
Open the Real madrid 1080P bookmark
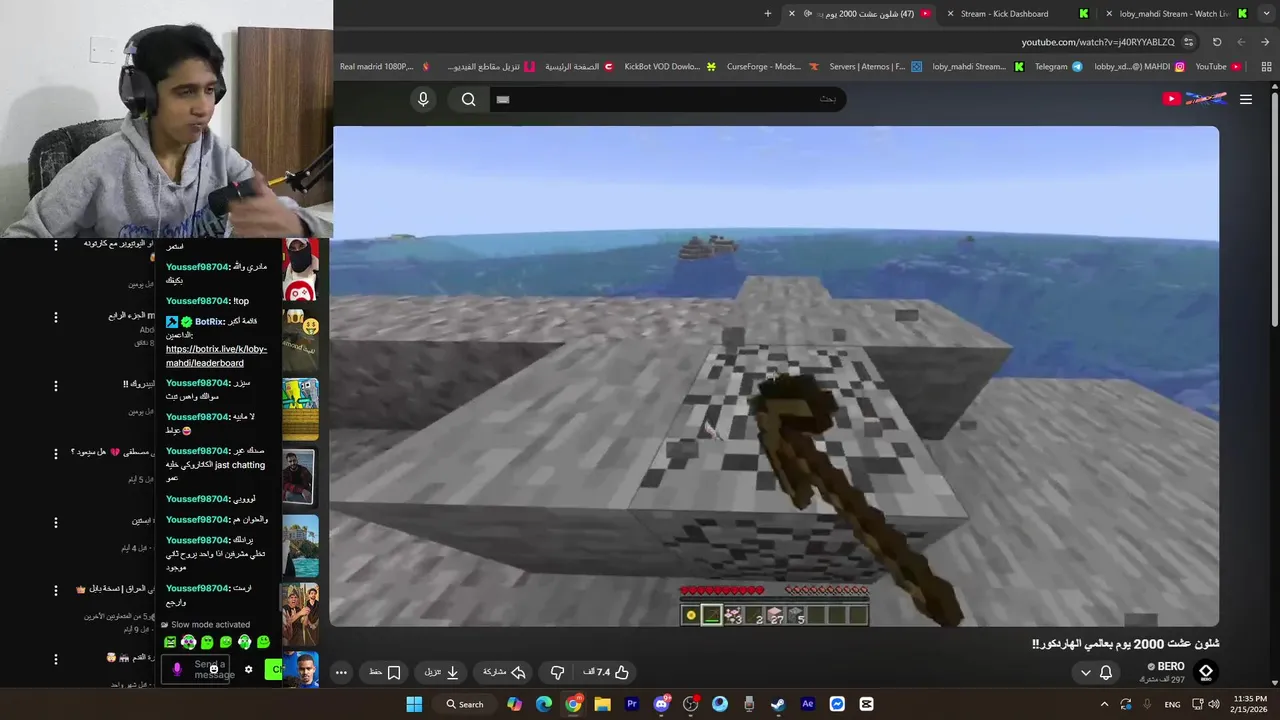(385, 67)
